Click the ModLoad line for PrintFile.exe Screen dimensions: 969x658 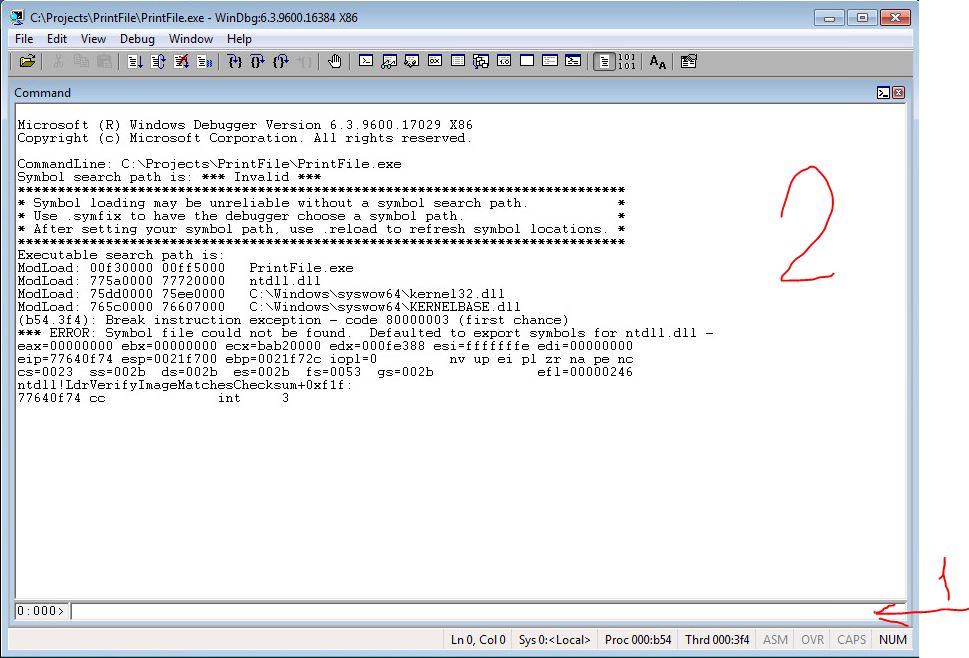(x=185, y=268)
